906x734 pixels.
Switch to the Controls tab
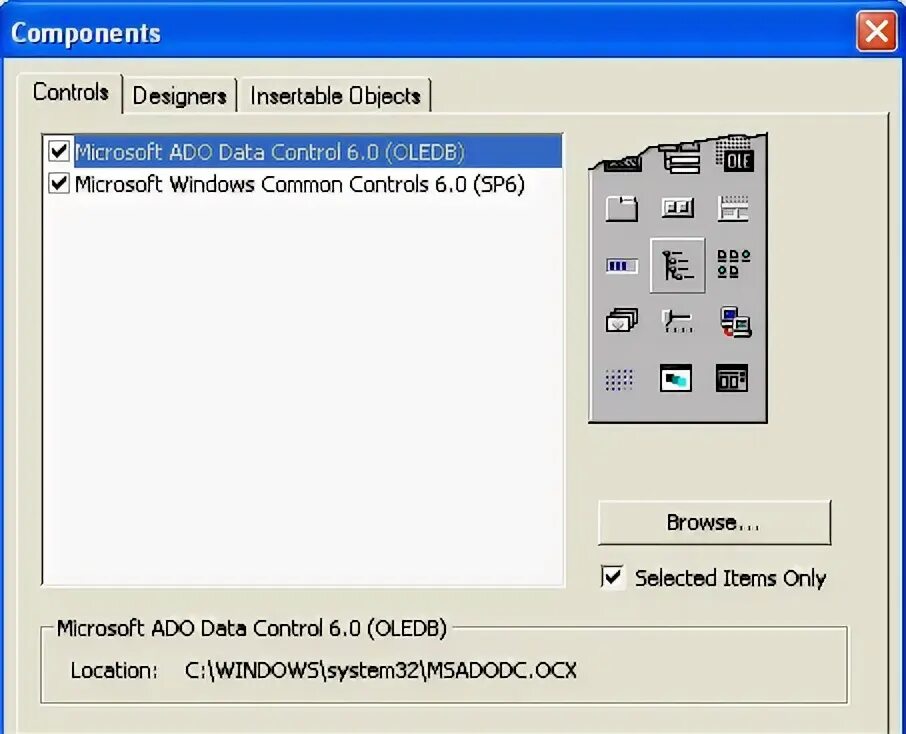[x=70, y=93]
